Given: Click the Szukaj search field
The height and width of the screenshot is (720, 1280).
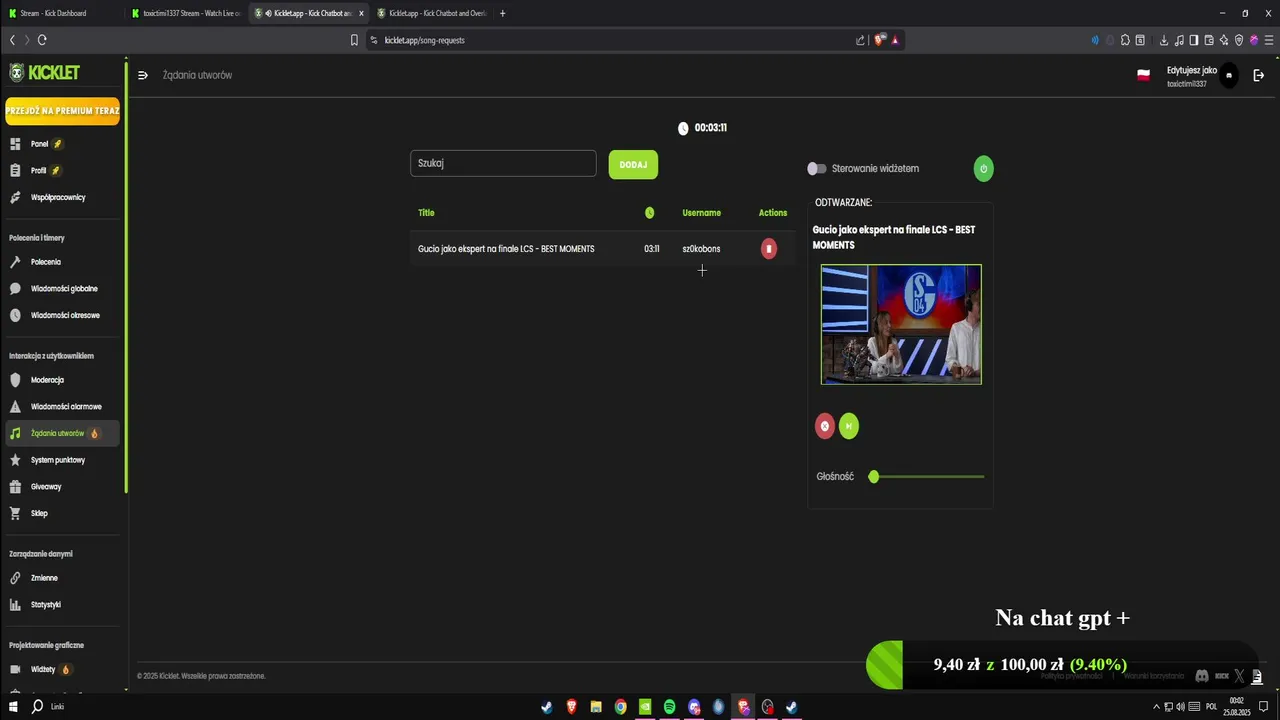Looking at the screenshot, I should coord(503,163).
